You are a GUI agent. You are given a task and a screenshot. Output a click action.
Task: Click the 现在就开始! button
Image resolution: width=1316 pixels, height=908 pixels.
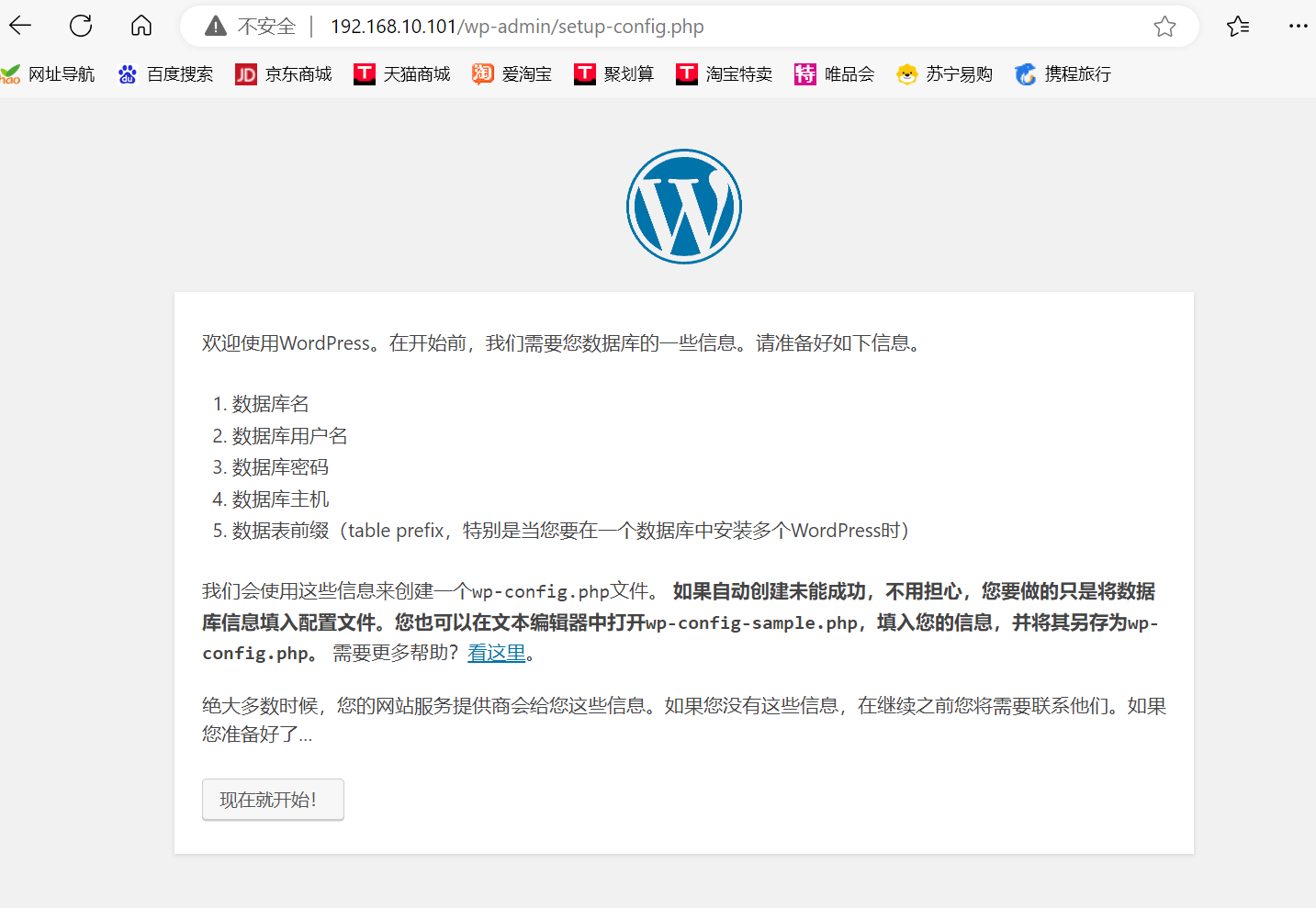(273, 800)
